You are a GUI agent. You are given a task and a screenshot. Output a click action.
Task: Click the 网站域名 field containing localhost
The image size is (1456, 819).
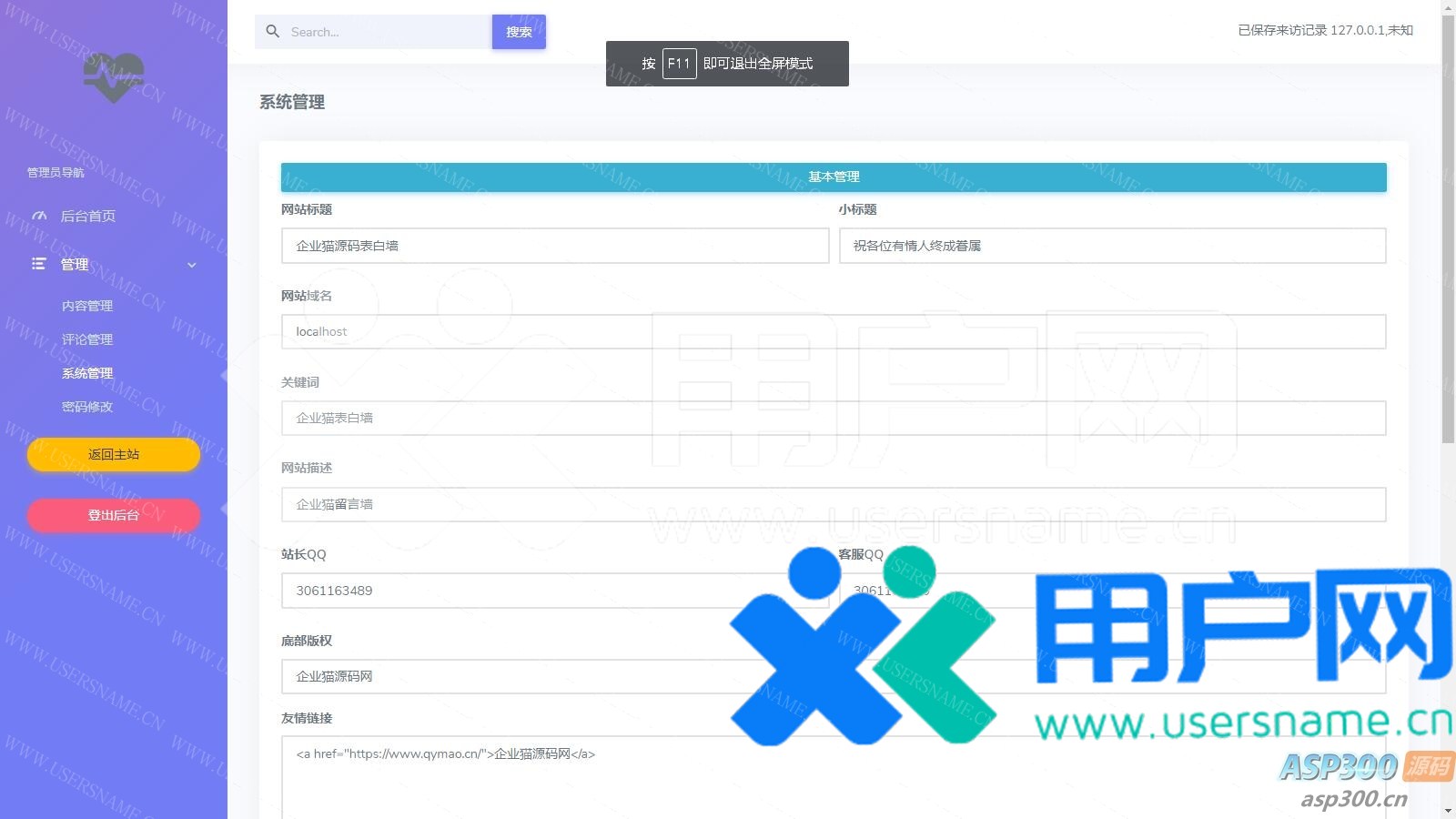pyautogui.click(x=833, y=332)
